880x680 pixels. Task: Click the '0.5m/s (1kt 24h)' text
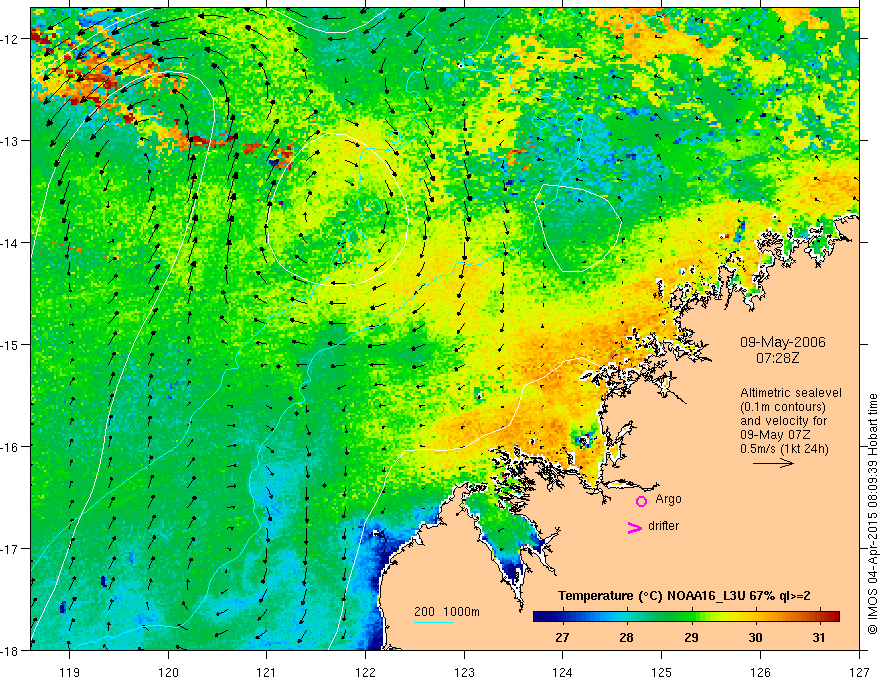point(785,449)
